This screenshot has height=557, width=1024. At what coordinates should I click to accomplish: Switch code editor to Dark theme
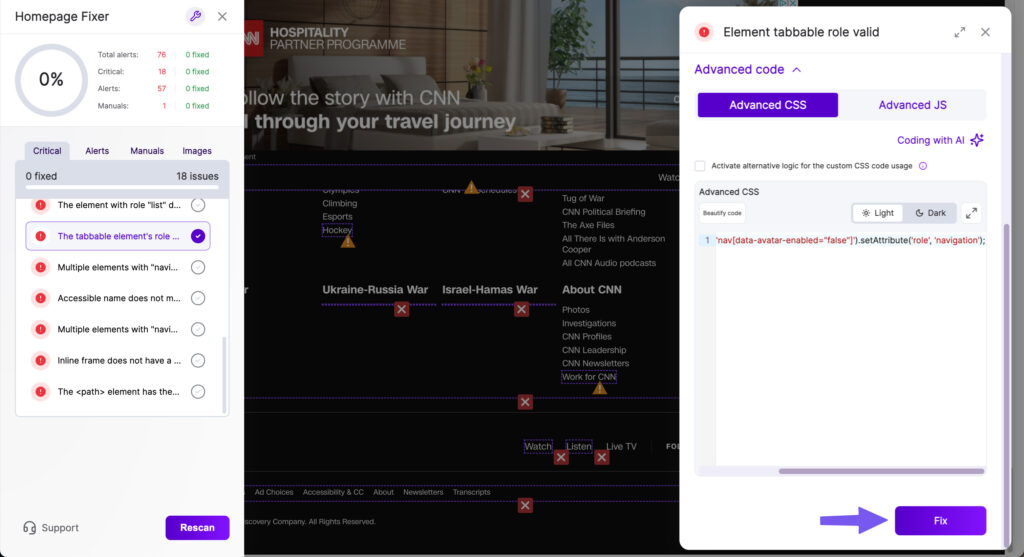[x=930, y=213]
